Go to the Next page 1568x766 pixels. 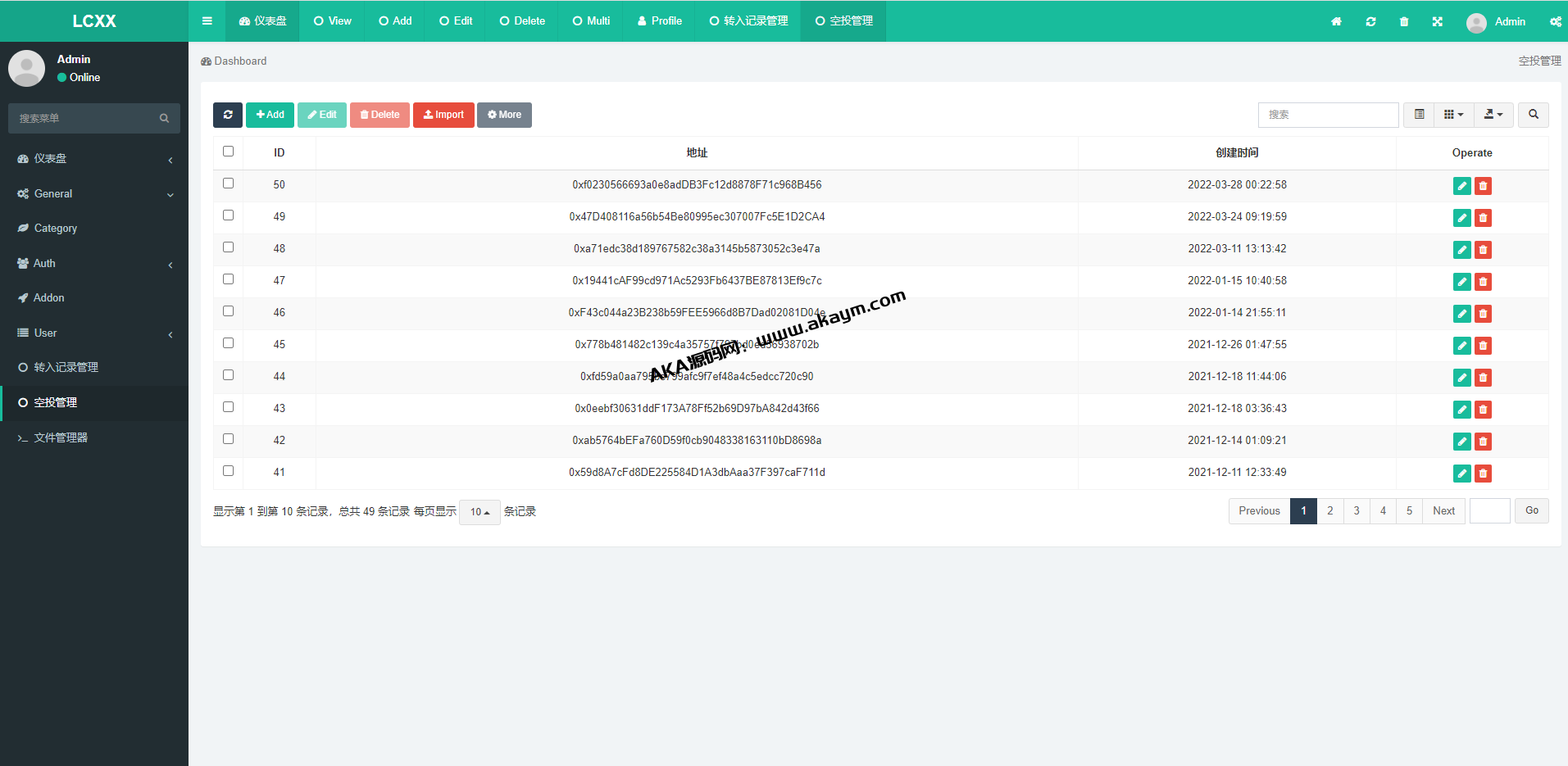[1443, 511]
